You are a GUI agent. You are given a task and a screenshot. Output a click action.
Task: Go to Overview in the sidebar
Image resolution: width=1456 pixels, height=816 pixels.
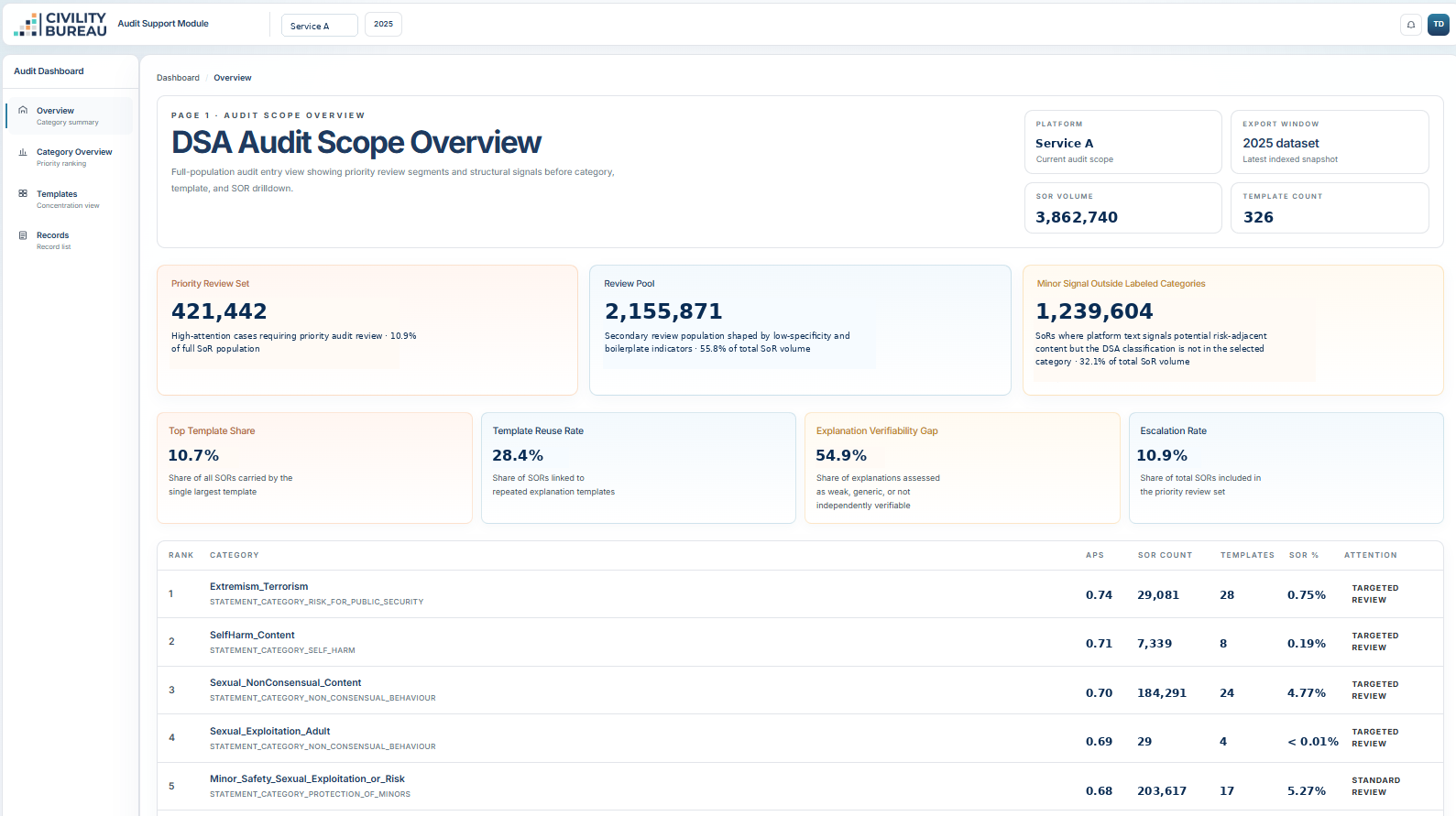point(70,115)
